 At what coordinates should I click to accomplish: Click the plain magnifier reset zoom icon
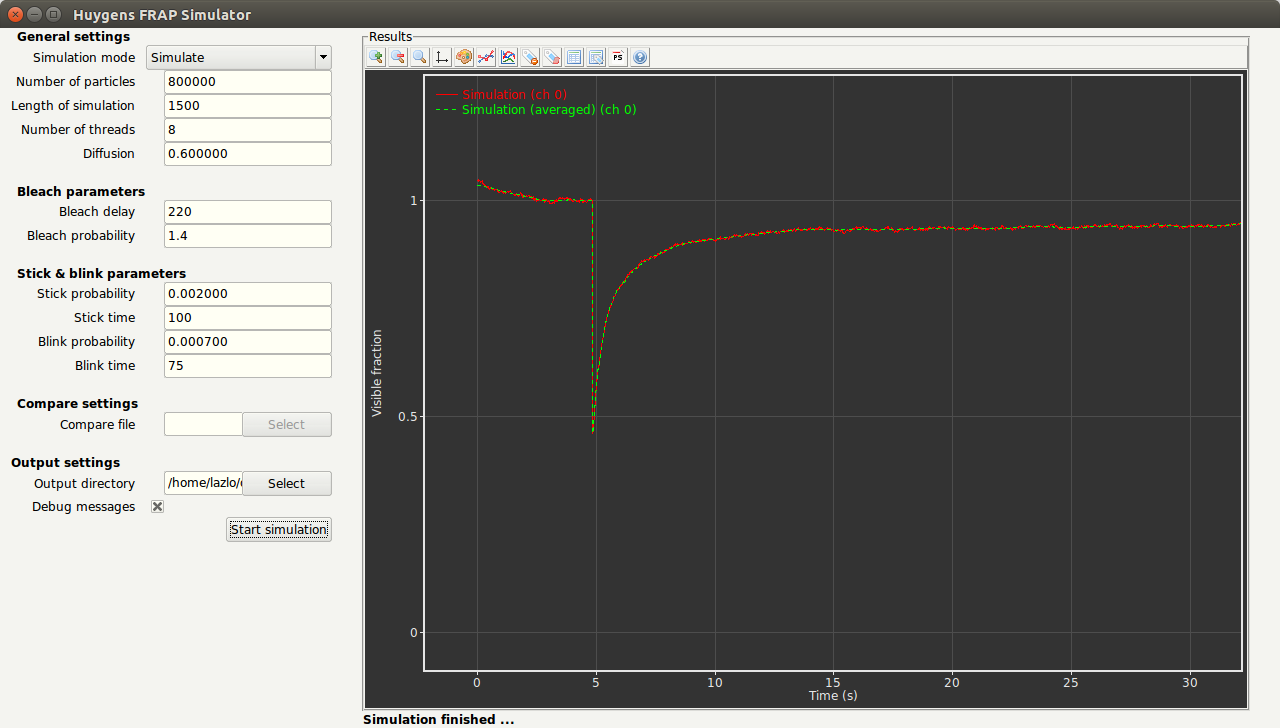click(420, 57)
